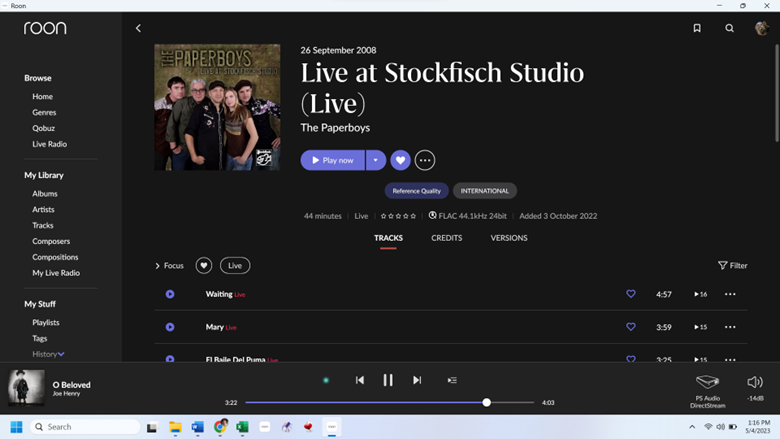
Task: Open File Explorer from taskbar
Action: pos(175,427)
